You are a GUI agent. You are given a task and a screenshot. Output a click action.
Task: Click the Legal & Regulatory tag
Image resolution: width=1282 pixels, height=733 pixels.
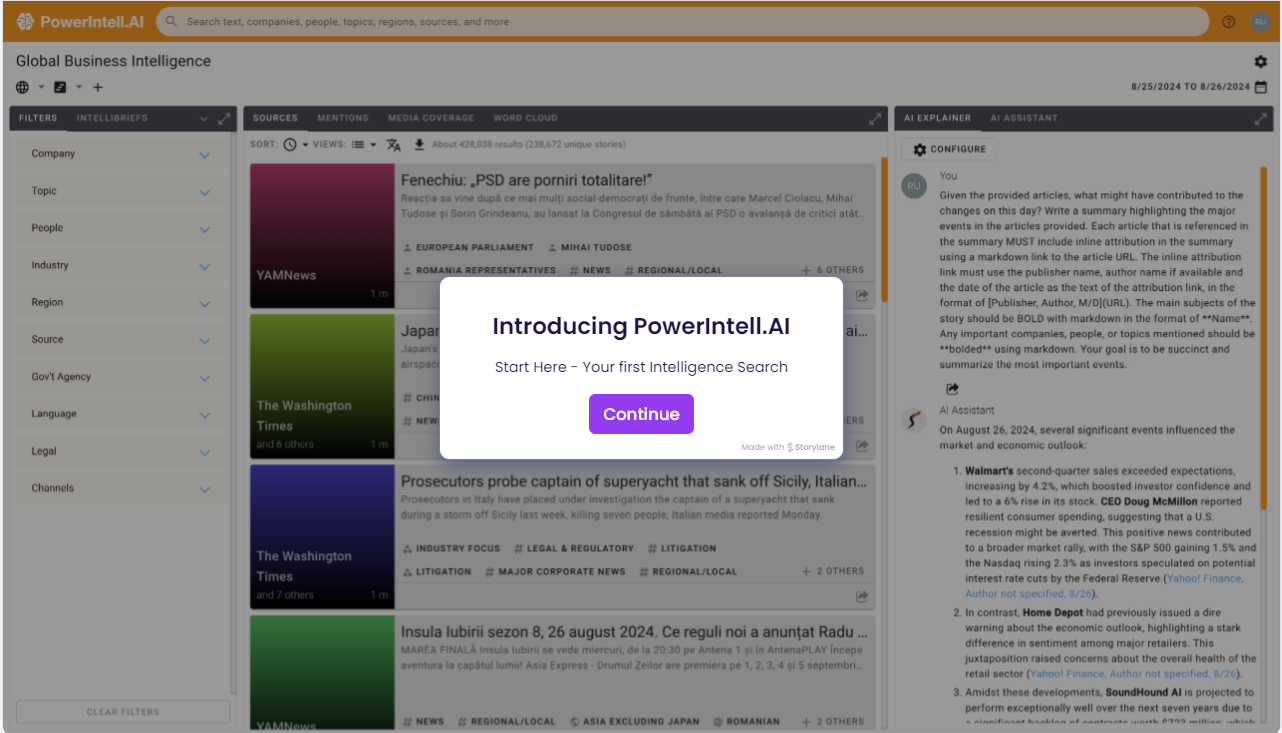click(574, 548)
